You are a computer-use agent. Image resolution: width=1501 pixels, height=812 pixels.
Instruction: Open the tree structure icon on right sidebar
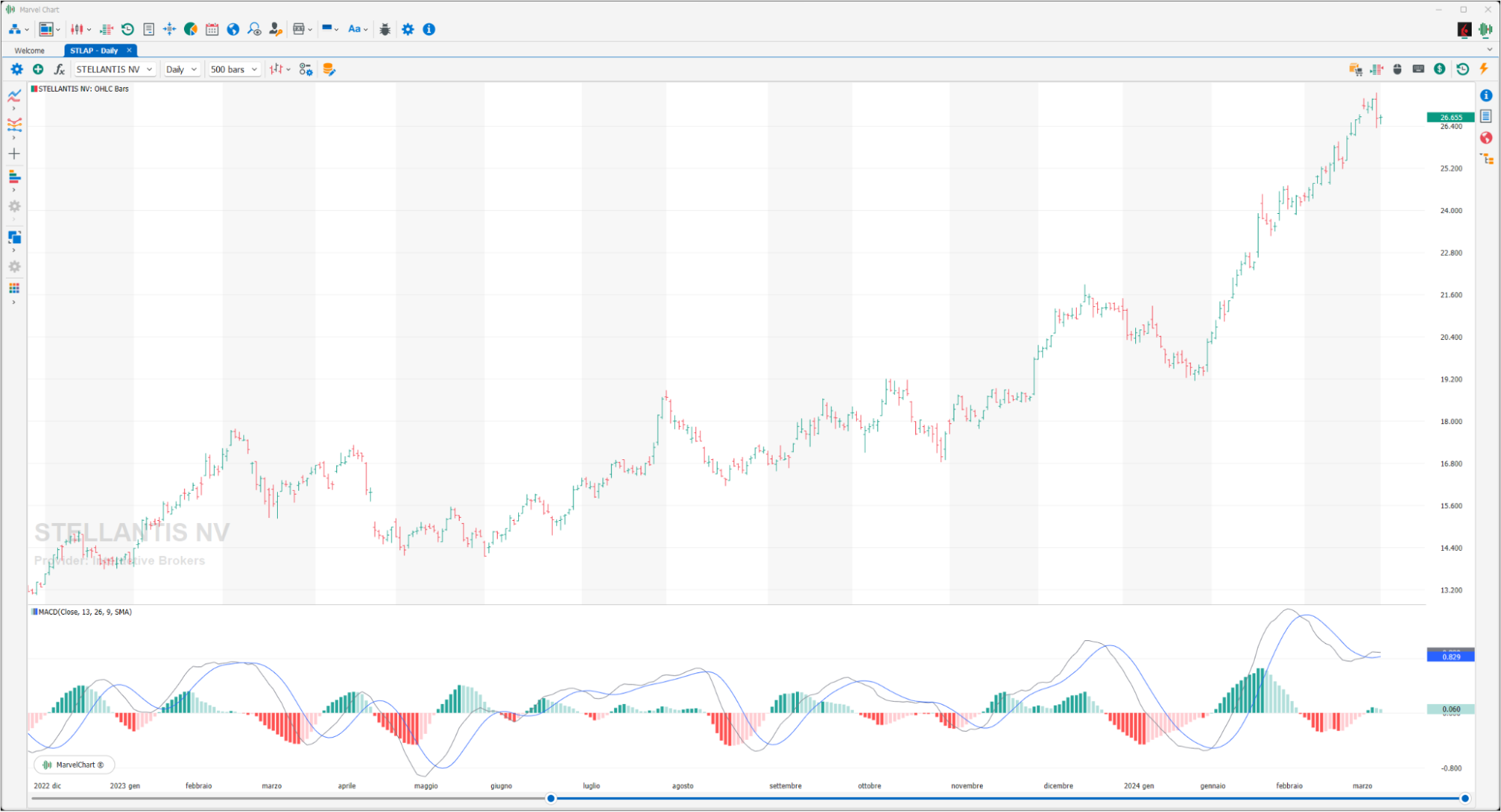pos(1487,158)
